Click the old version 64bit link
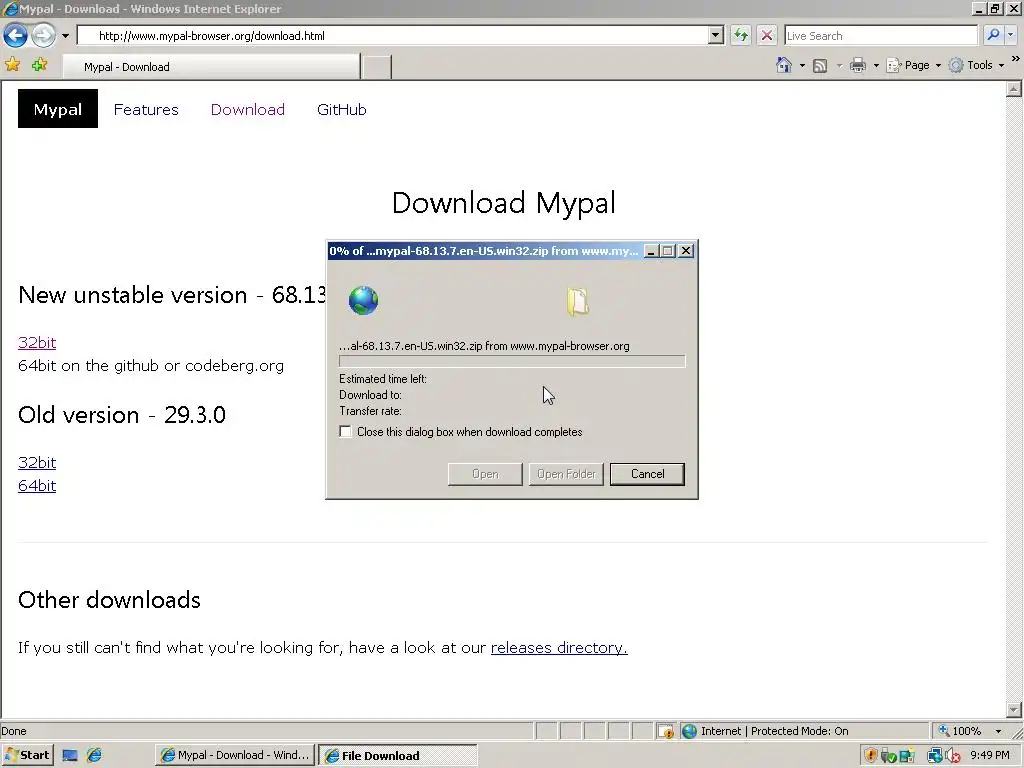 [x=37, y=485]
